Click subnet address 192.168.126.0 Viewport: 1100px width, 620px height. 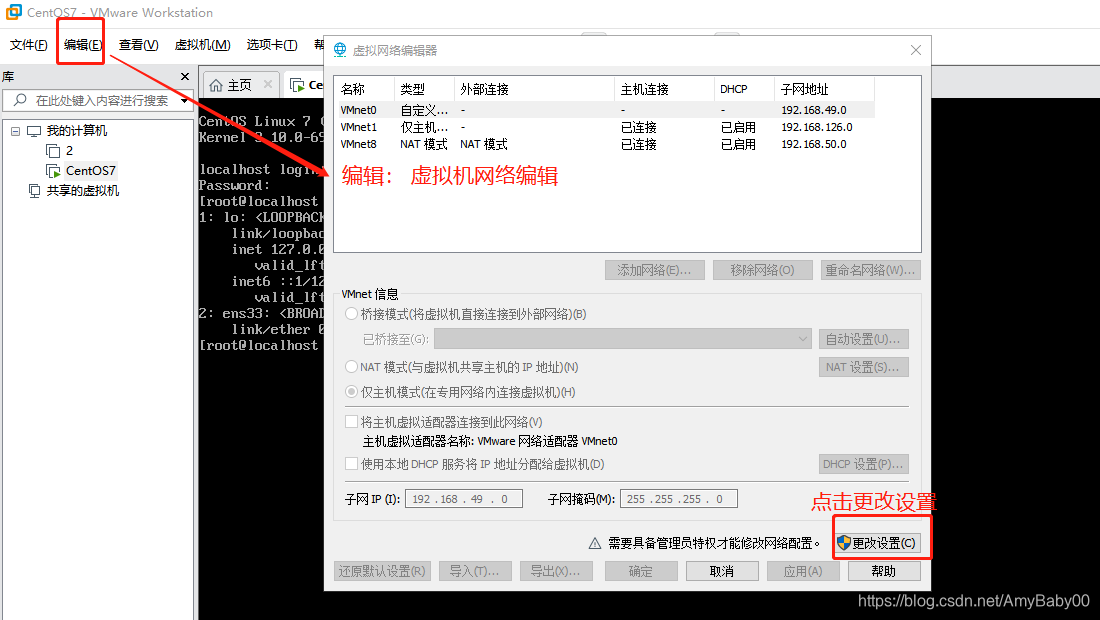(x=817, y=127)
